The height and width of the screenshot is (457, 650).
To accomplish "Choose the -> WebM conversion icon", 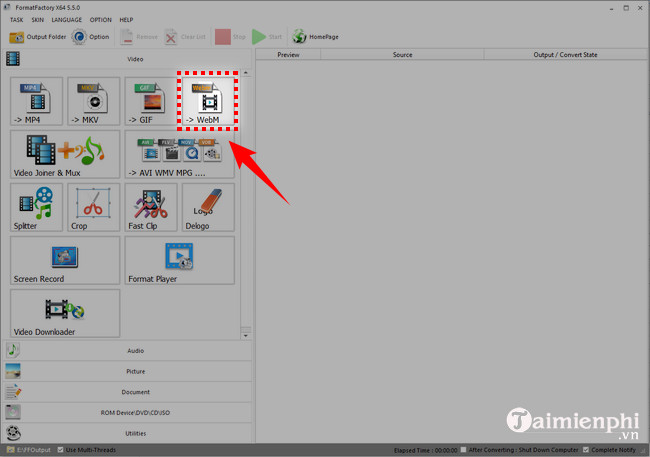I will [208, 101].
